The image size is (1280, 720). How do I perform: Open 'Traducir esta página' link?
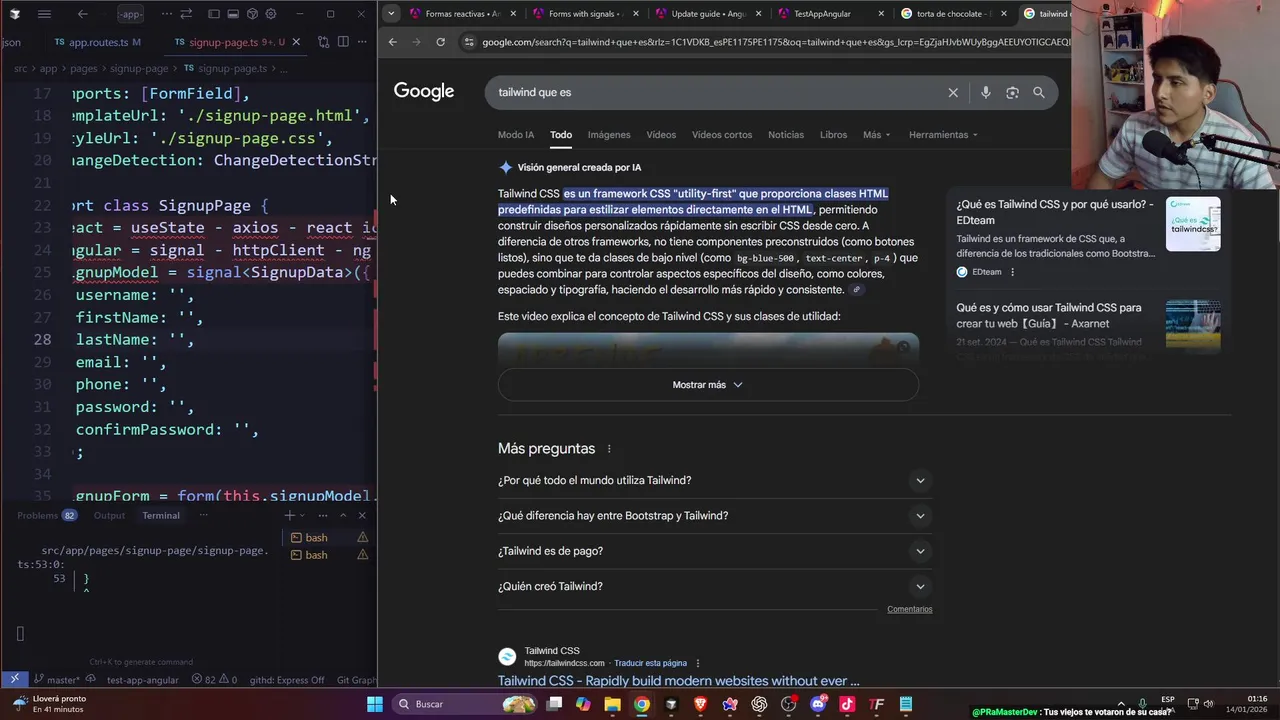(x=650, y=663)
